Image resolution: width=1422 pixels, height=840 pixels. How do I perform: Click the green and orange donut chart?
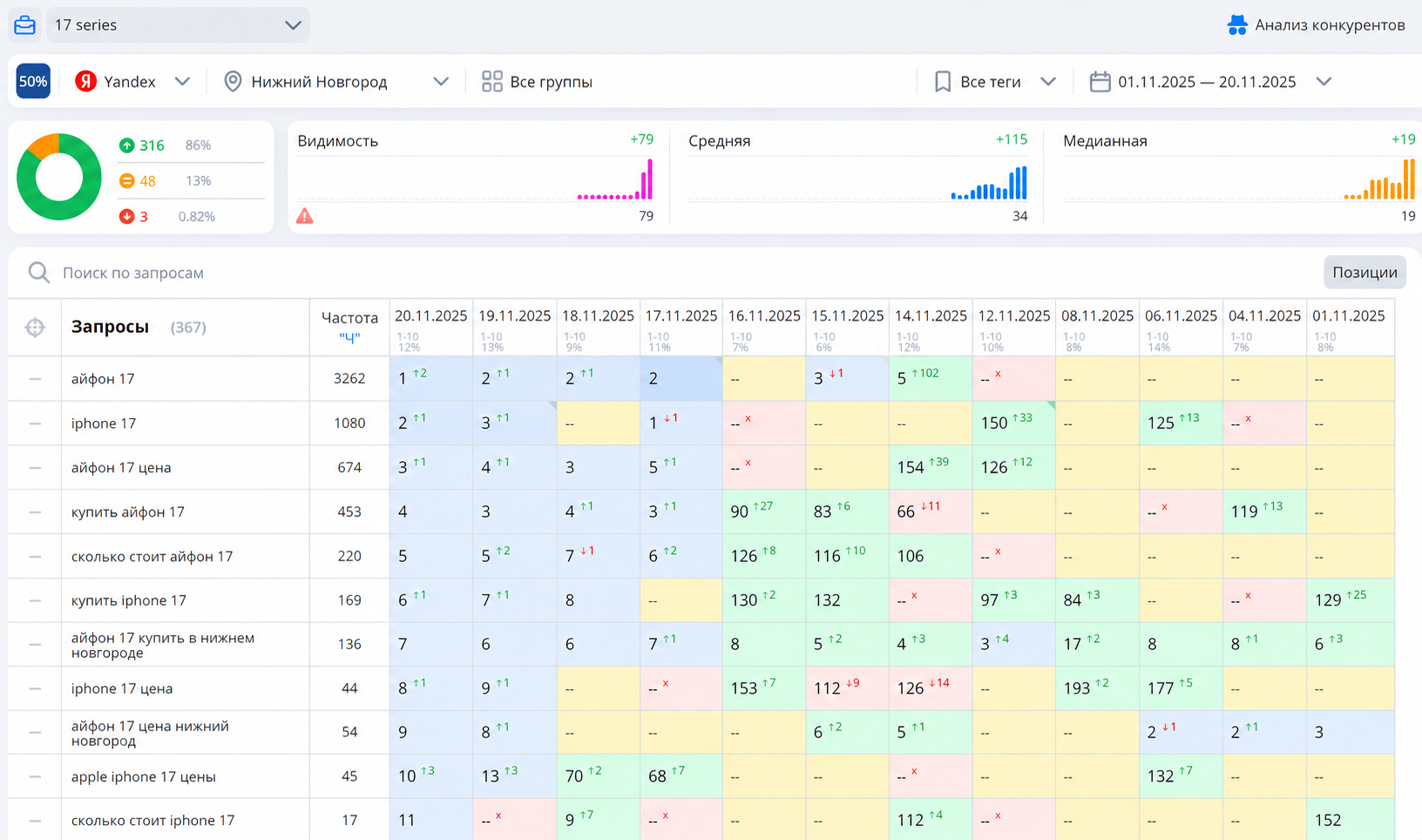(59, 177)
